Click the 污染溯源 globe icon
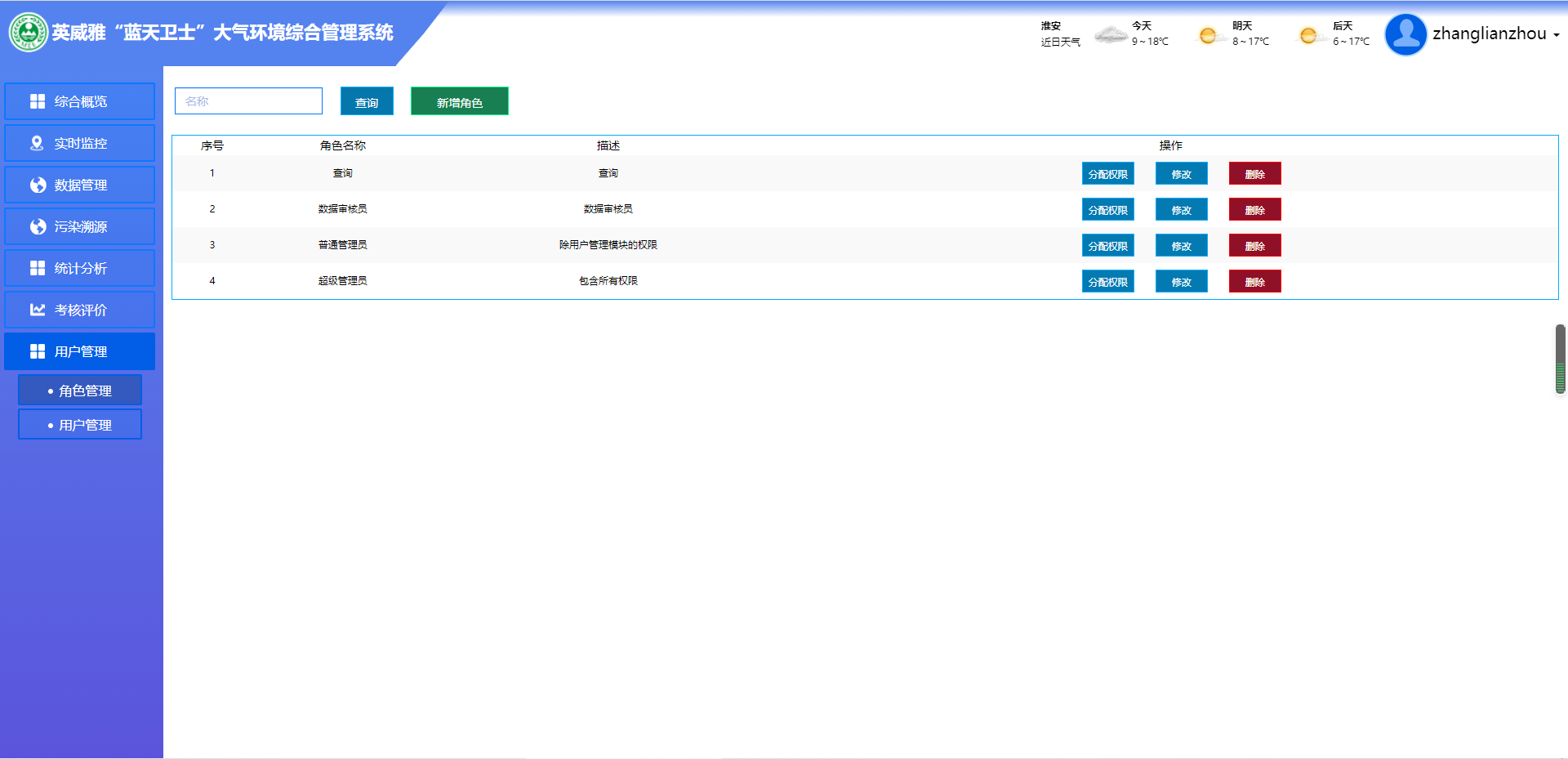 click(x=38, y=226)
